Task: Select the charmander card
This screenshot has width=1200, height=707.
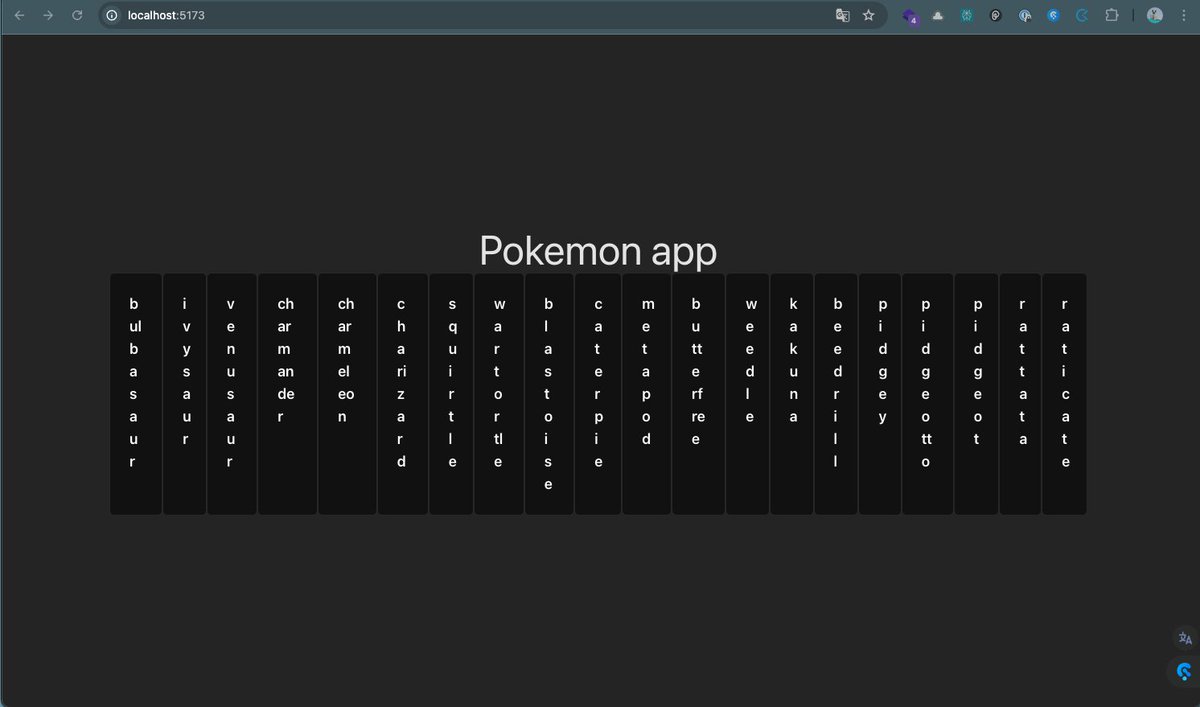Action: pyautogui.click(x=287, y=394)
